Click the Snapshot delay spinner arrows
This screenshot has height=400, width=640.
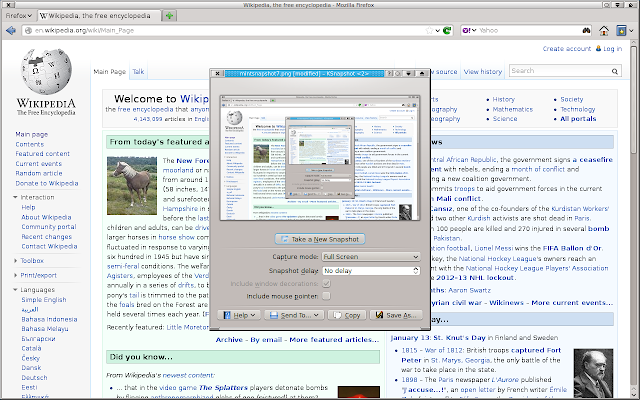pyautogui.click(x=416, y=271)
